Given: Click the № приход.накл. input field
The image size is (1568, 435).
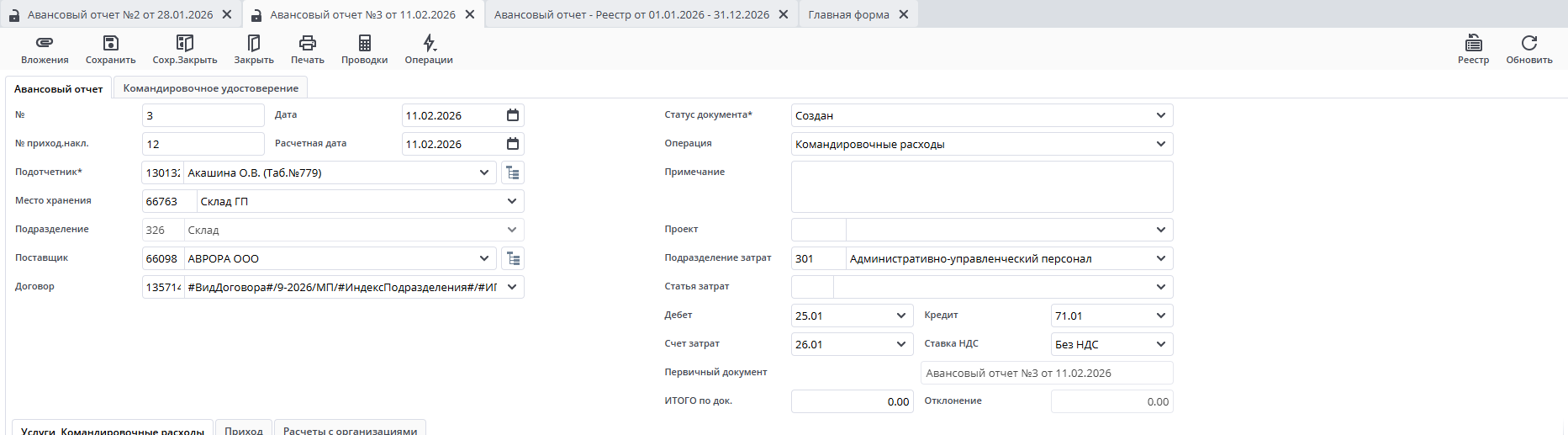Looking at the screenshot, I should tap(203, 144).
